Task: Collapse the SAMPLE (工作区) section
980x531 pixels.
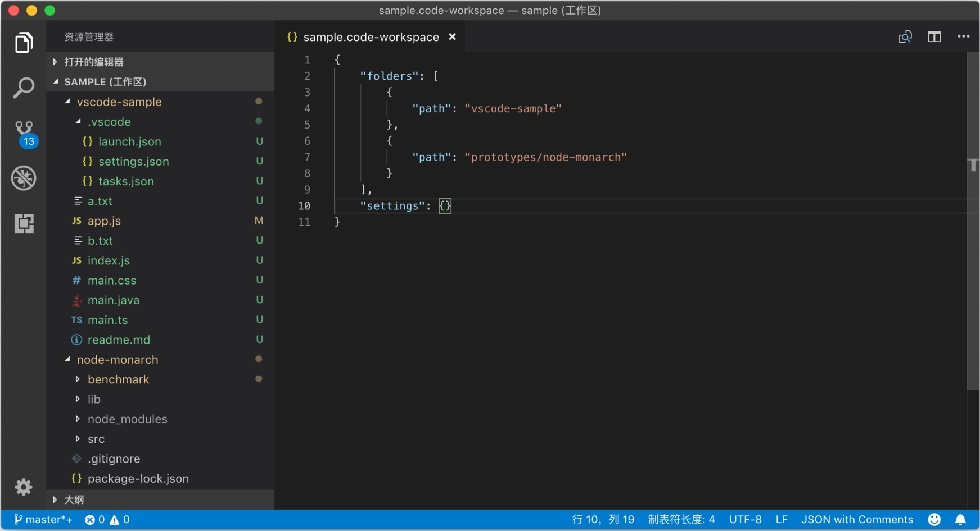Action: click(x=56, y=81)
